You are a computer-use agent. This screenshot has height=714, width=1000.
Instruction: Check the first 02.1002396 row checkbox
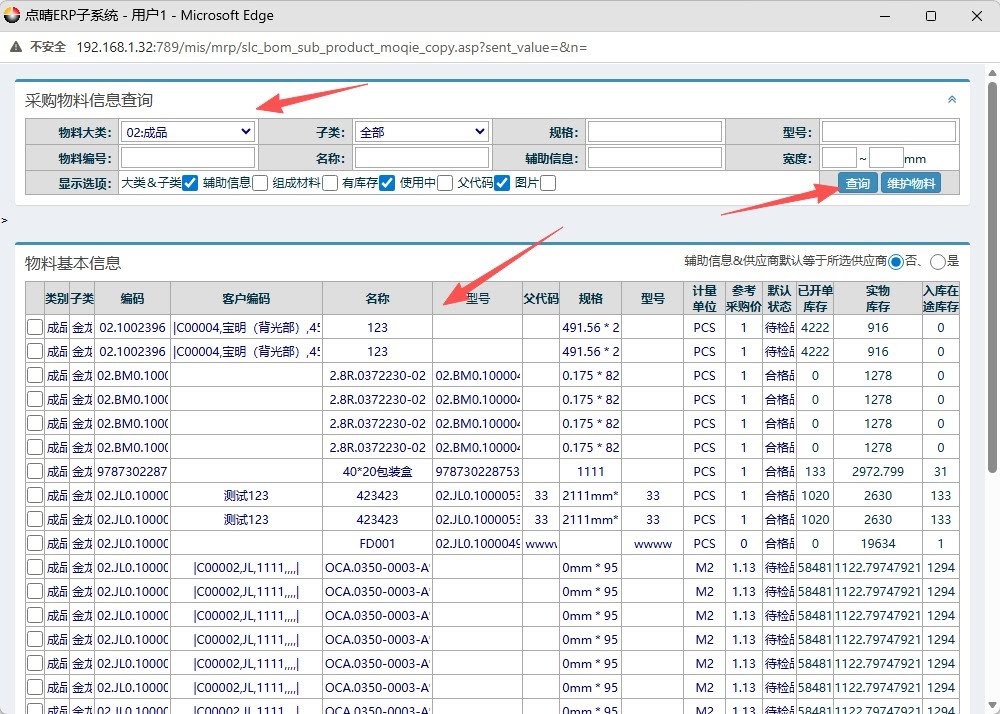pos(35,328)
